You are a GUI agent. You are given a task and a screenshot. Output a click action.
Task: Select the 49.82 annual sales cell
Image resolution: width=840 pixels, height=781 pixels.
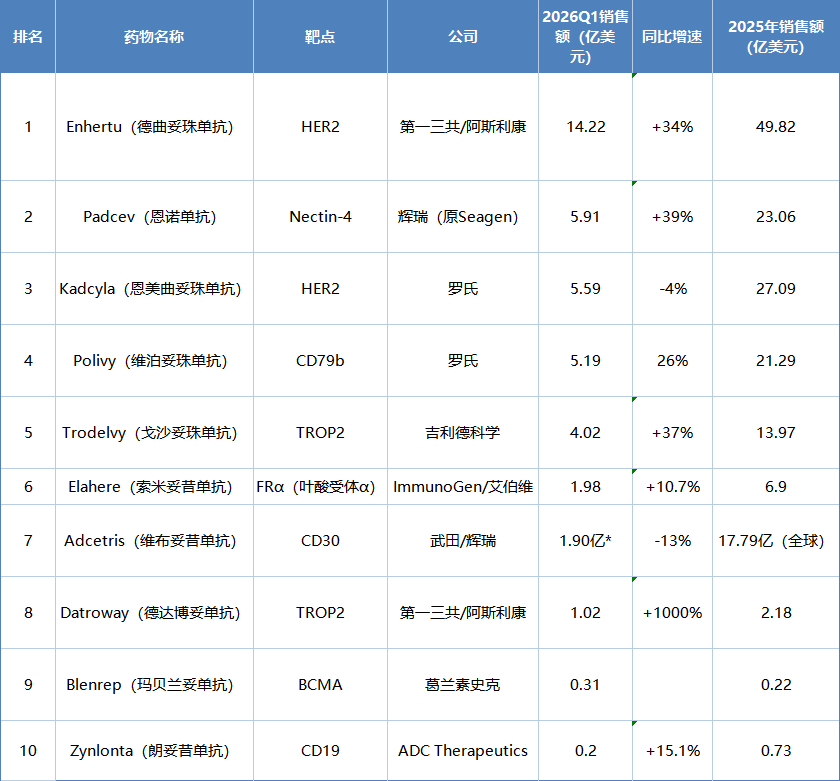click(776, 127)
